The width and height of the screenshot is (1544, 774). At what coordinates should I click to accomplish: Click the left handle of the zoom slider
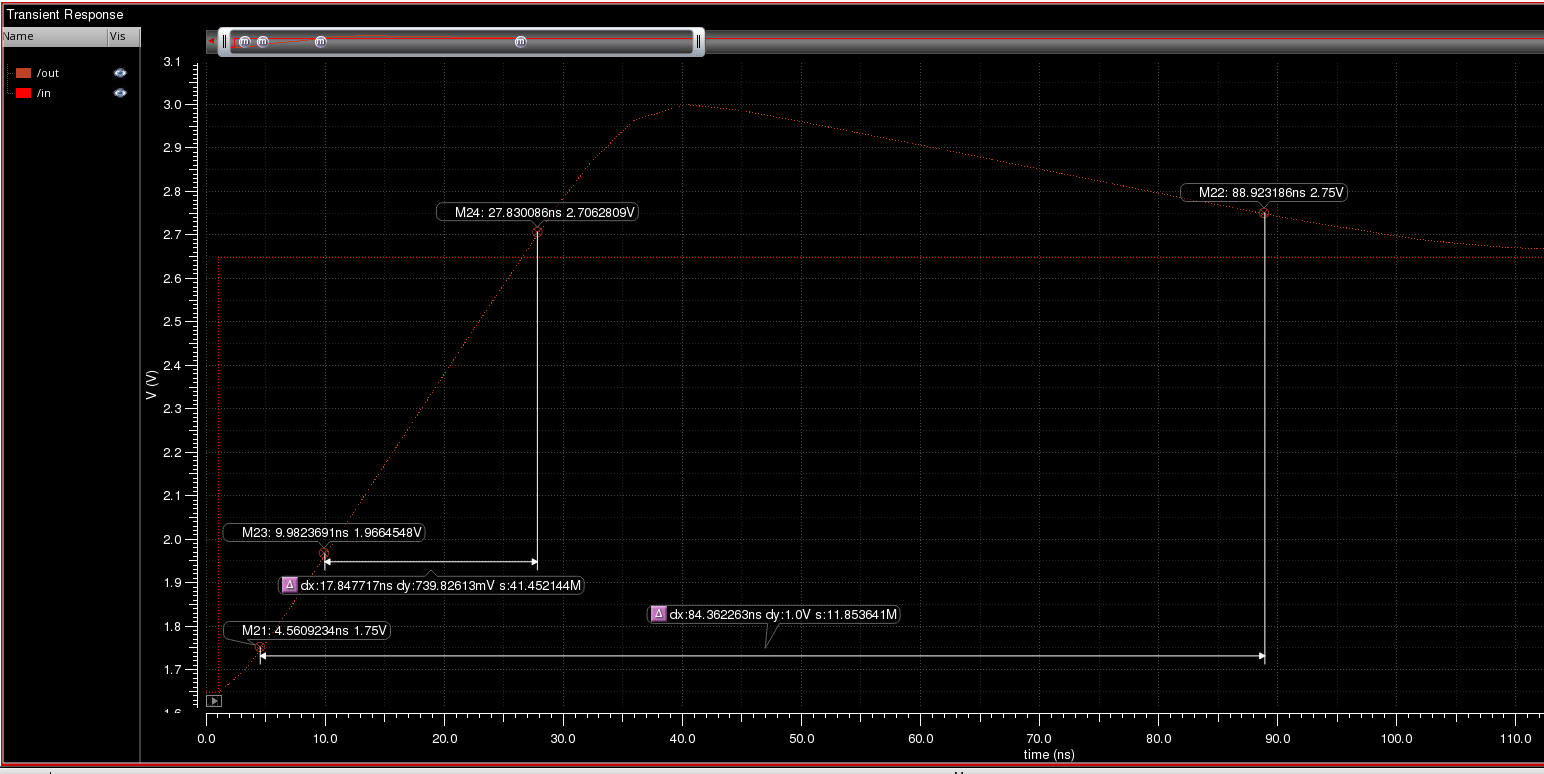tap(224, 41)
